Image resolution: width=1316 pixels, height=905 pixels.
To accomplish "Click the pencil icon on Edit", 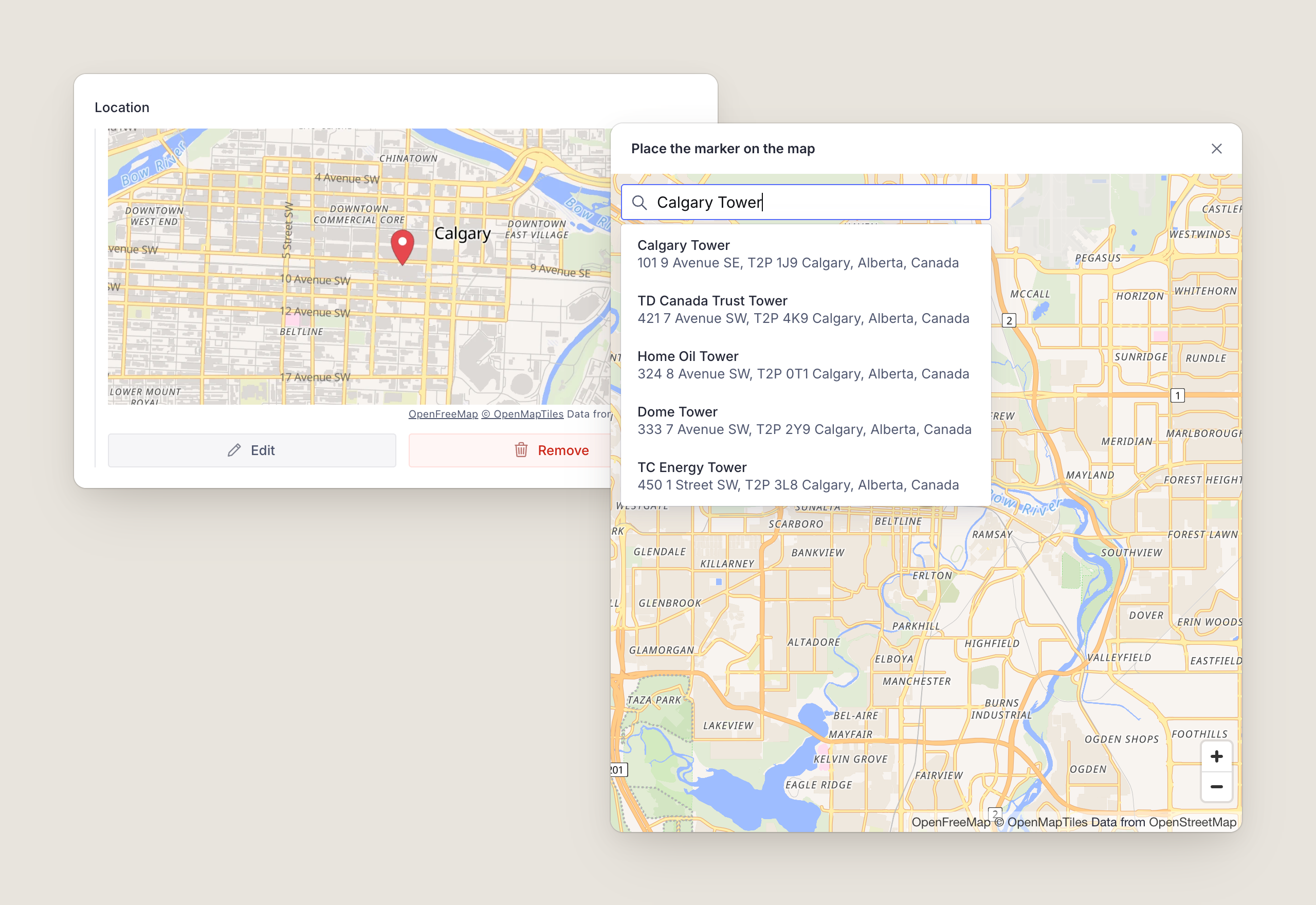I will (x=234, y=450).
